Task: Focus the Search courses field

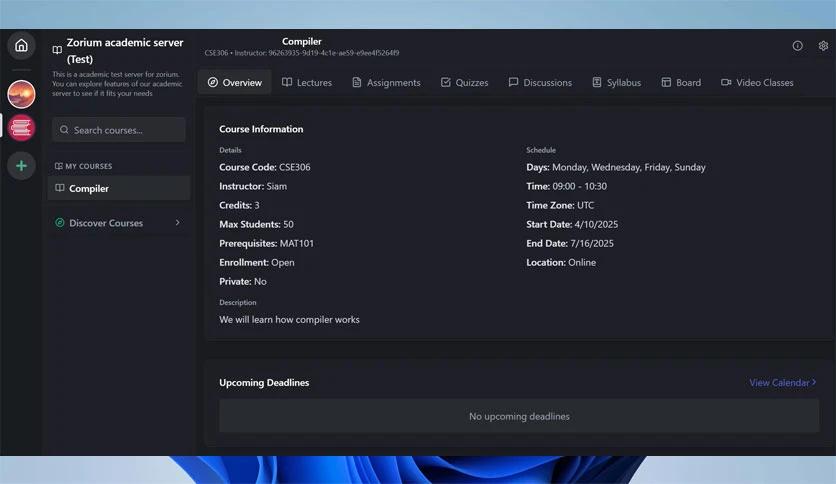Action: (119, 130)
